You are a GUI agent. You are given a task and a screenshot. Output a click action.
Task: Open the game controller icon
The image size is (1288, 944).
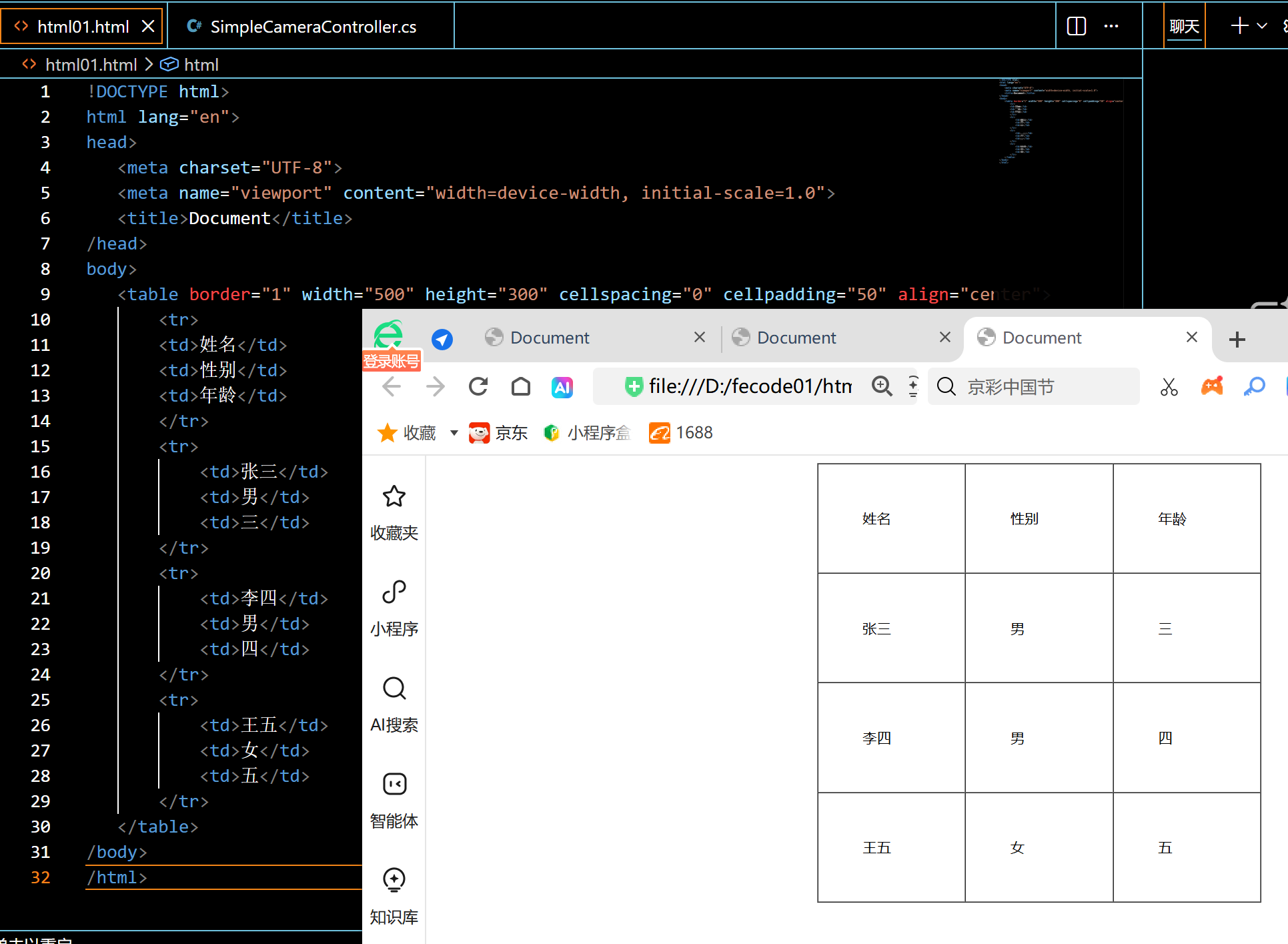[x=1212, y=386]
